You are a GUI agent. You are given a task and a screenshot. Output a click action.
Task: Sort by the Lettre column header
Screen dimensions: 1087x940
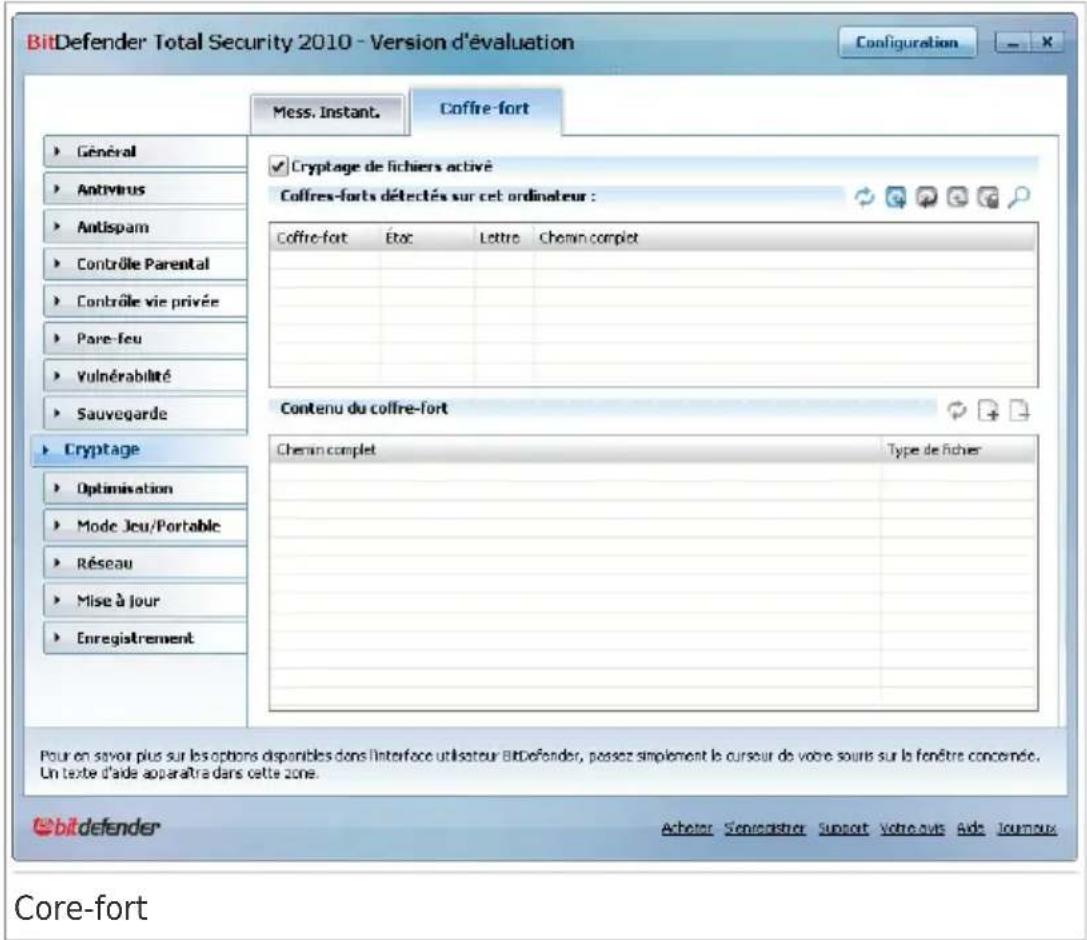tap(504, 238)
